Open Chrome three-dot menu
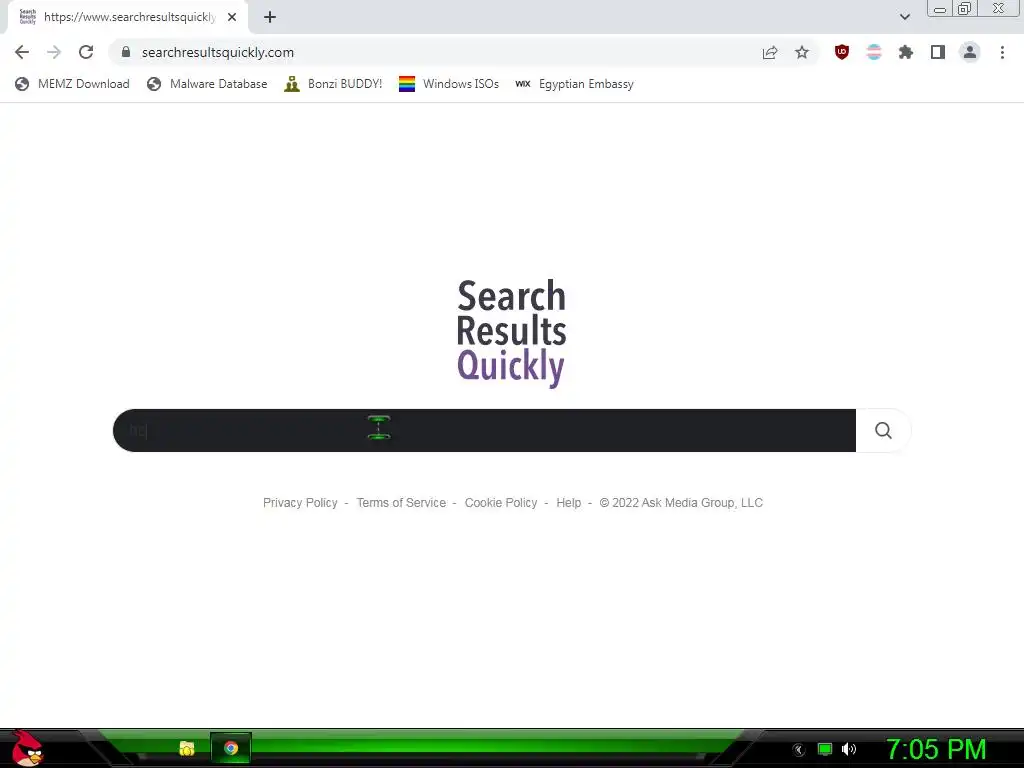Screen dimensions: 1024x768 click(x=1002, y=52)
